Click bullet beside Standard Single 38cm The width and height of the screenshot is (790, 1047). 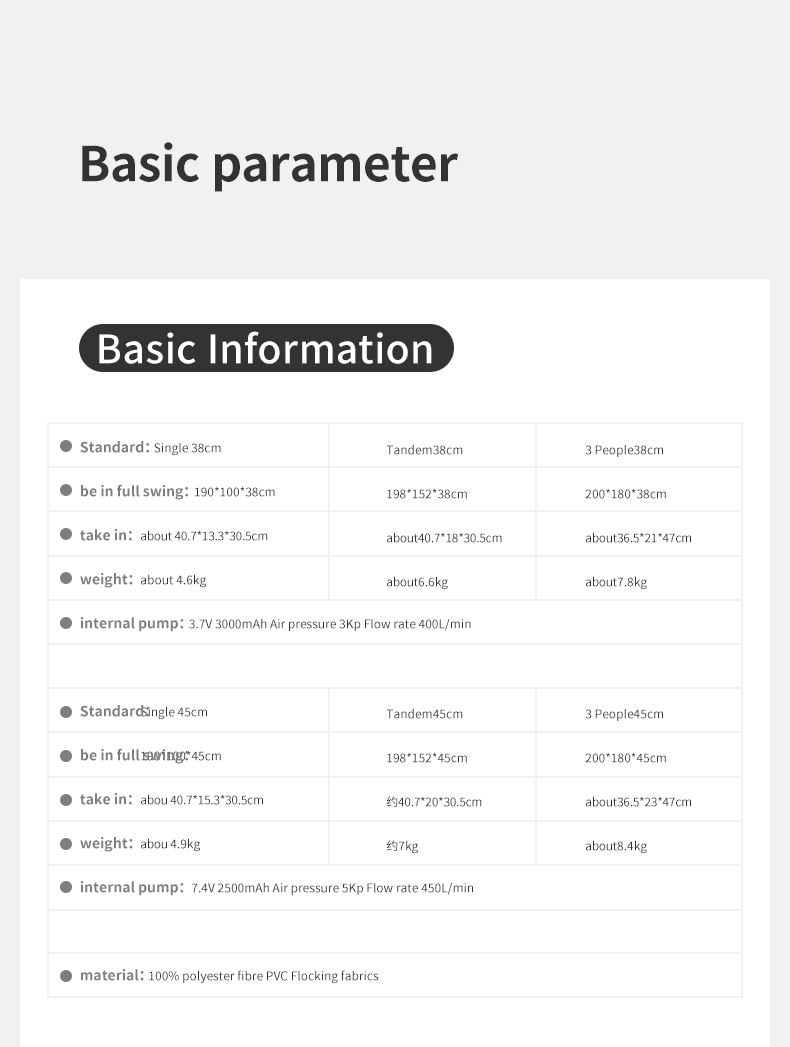click(x=66, y=447)
